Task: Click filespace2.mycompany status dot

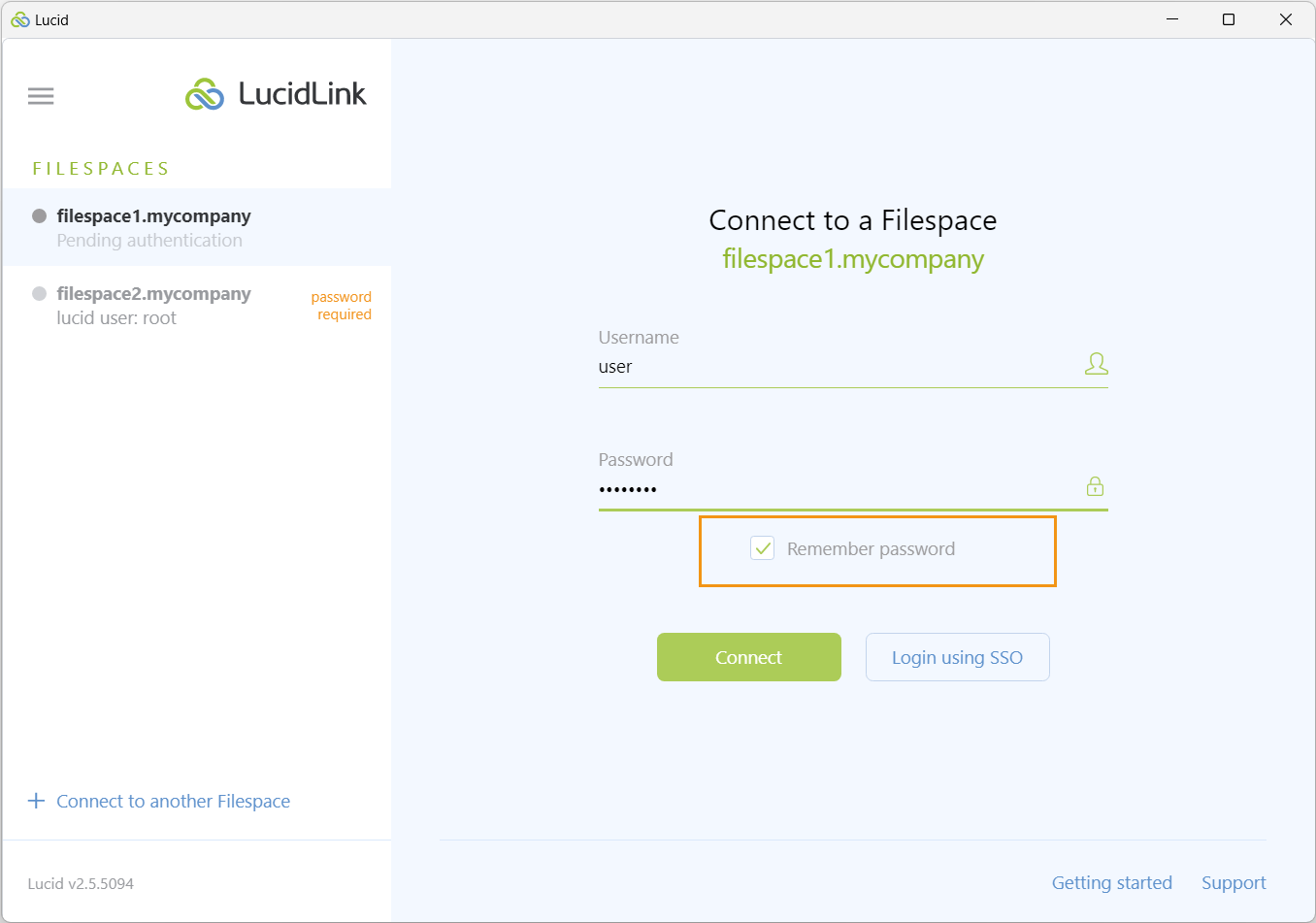Action: click(40, 293)
